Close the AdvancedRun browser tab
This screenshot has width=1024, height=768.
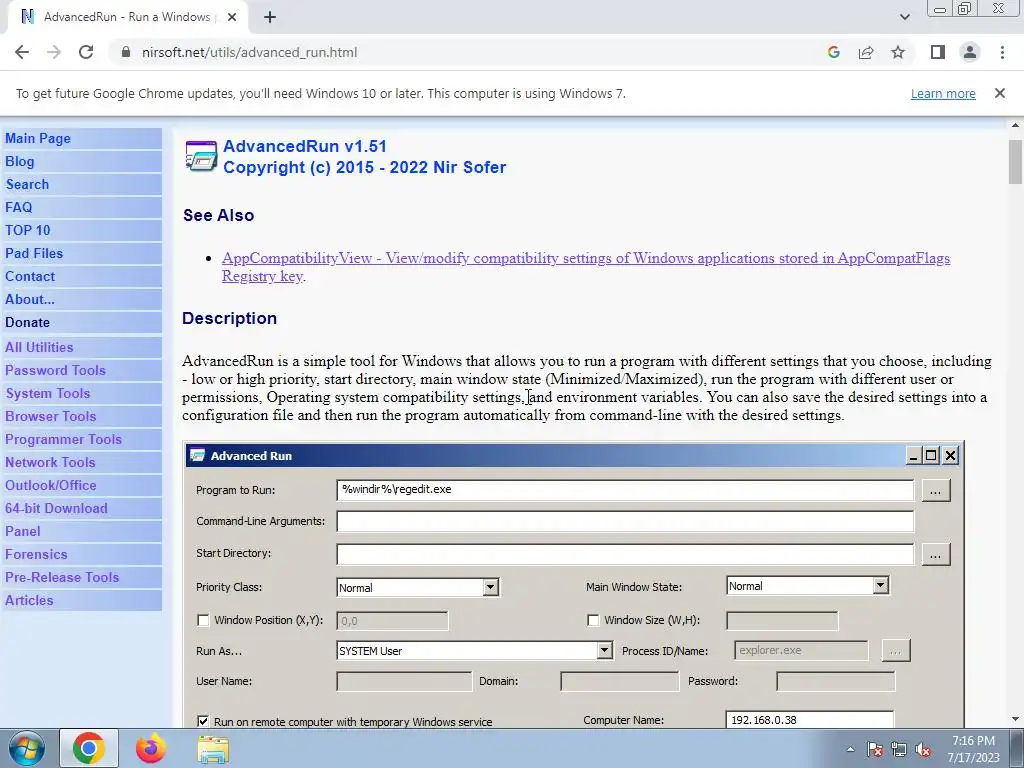(232, 17)
